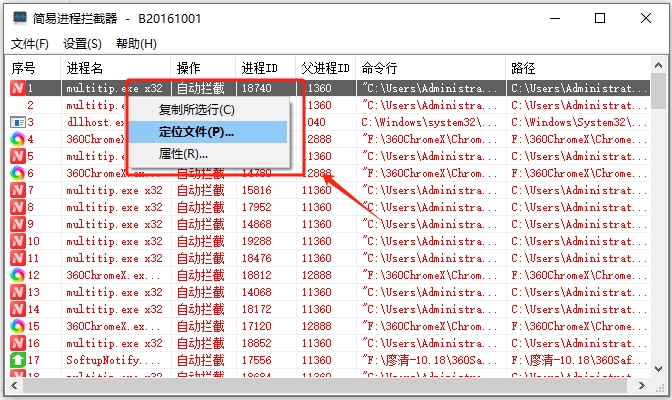Sort by the 父进程ID column header
Viewport: 672px width, 400px height.
coord(326,68)
